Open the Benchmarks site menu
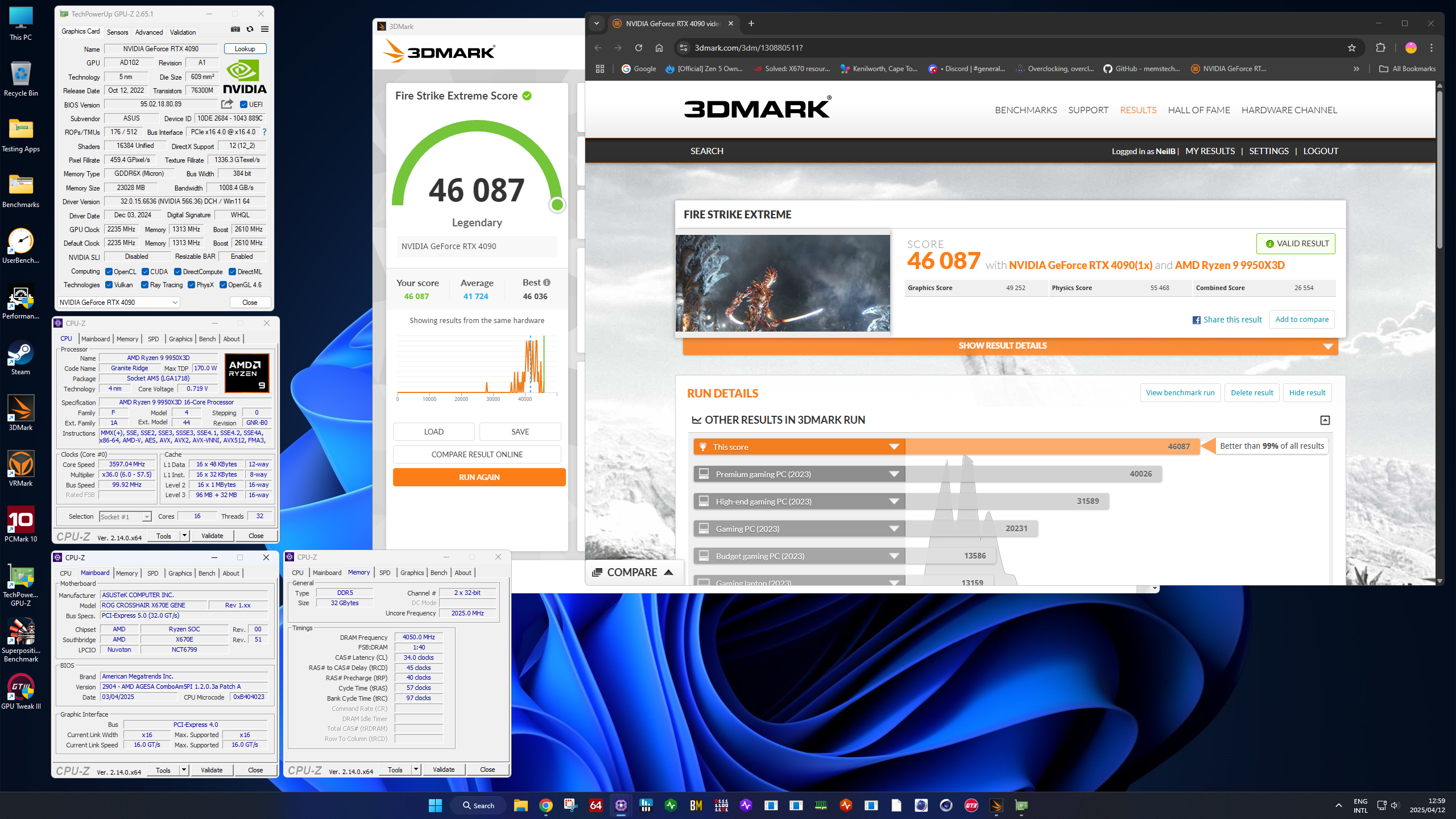Screen dimensions: 1456x819 [x=1026, y=110]
